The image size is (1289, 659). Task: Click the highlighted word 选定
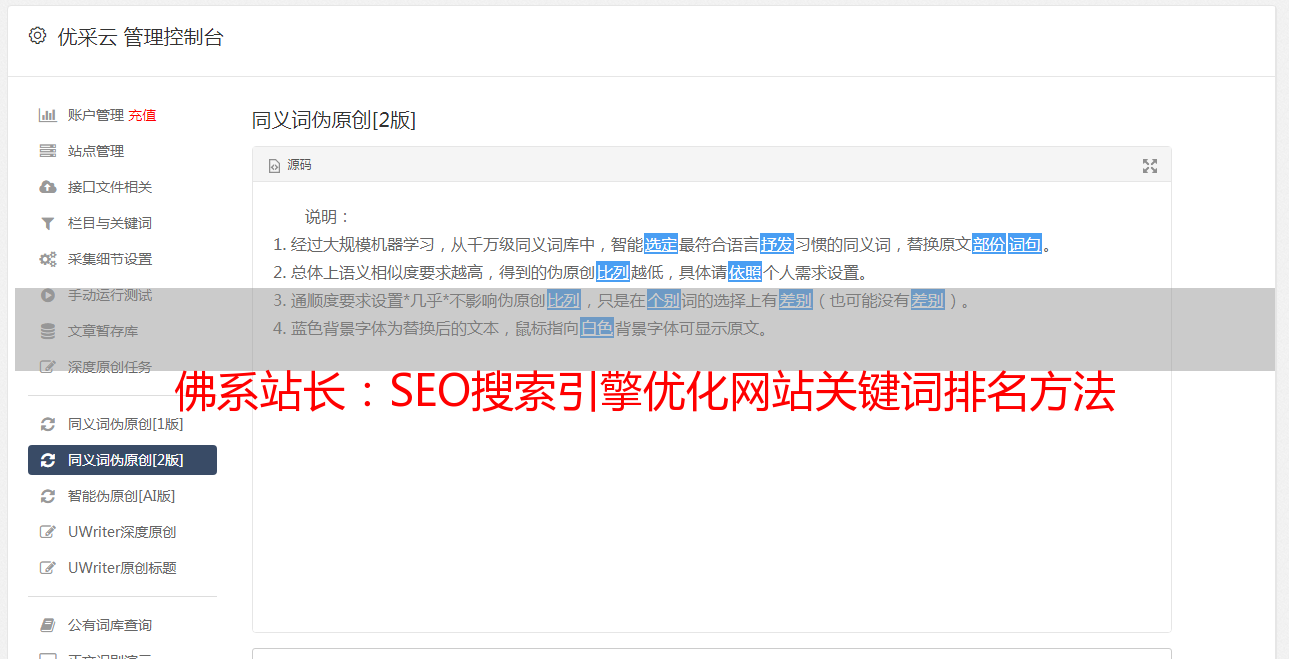(x=661, y=244)
